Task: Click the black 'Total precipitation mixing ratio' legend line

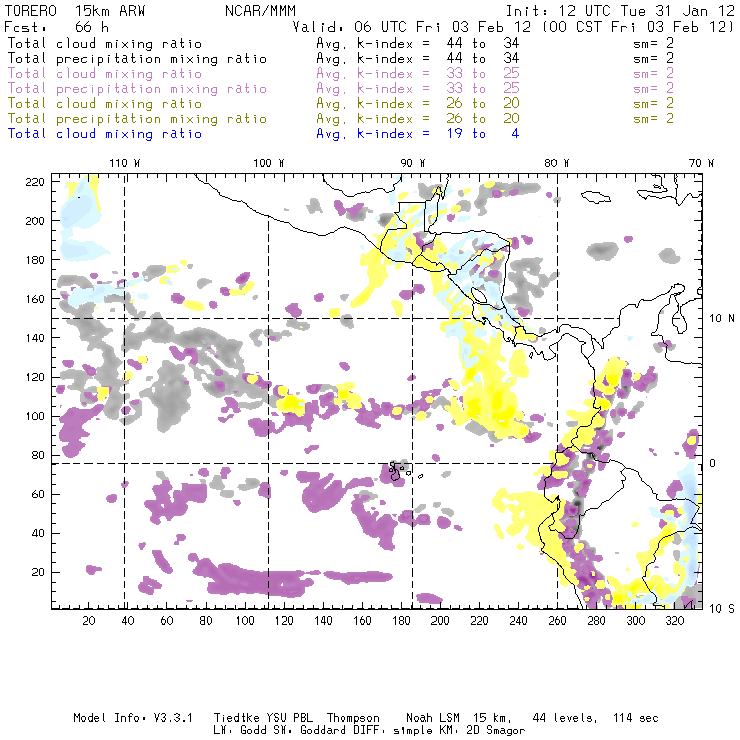Action: coord(137,59)
